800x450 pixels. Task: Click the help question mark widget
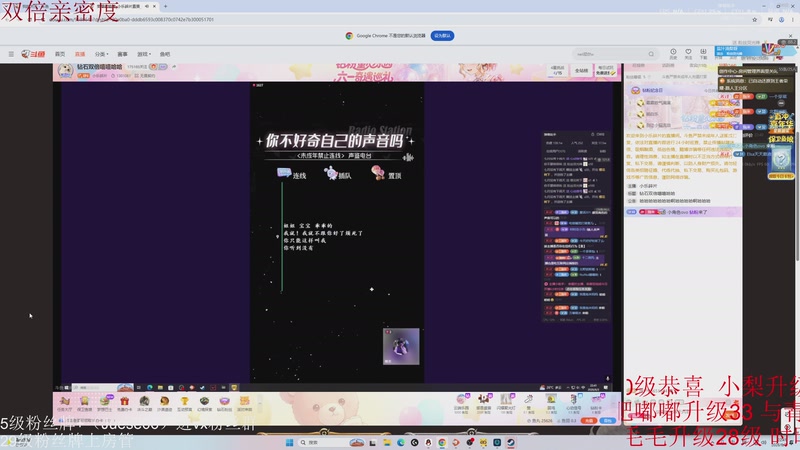(781, 161)
